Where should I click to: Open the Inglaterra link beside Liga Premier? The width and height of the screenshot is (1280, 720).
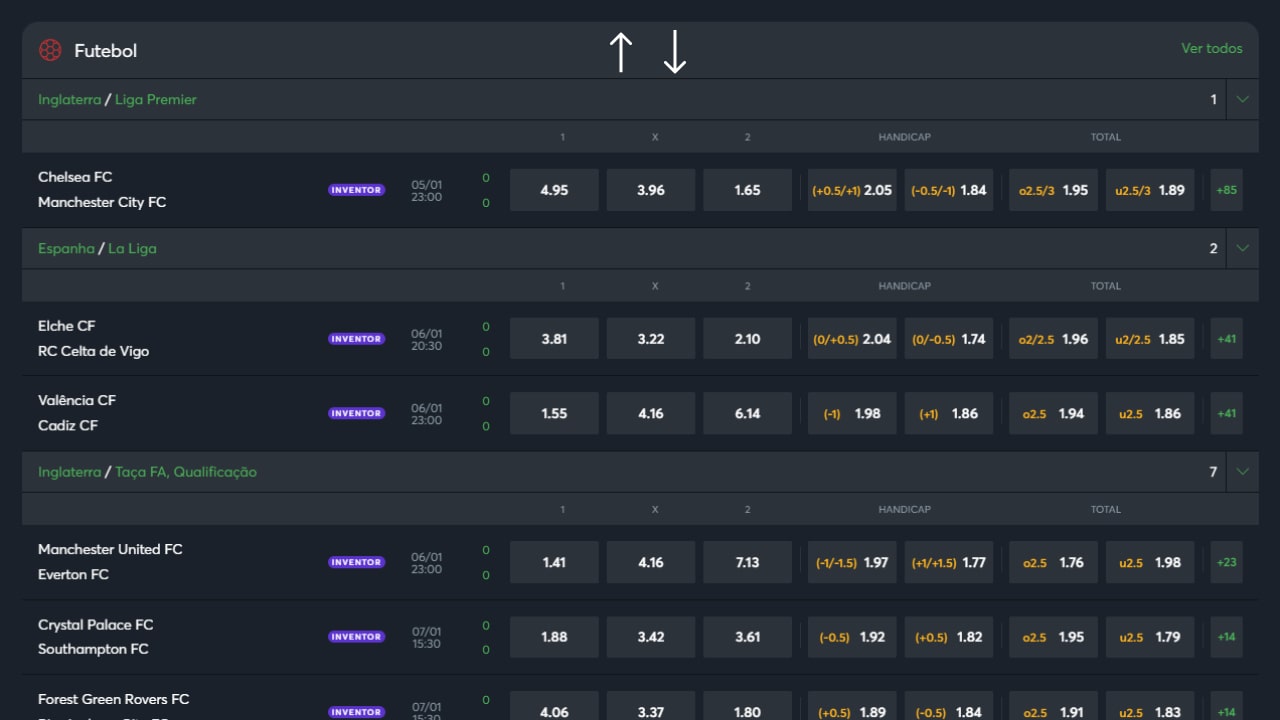(x=69, y=99)
